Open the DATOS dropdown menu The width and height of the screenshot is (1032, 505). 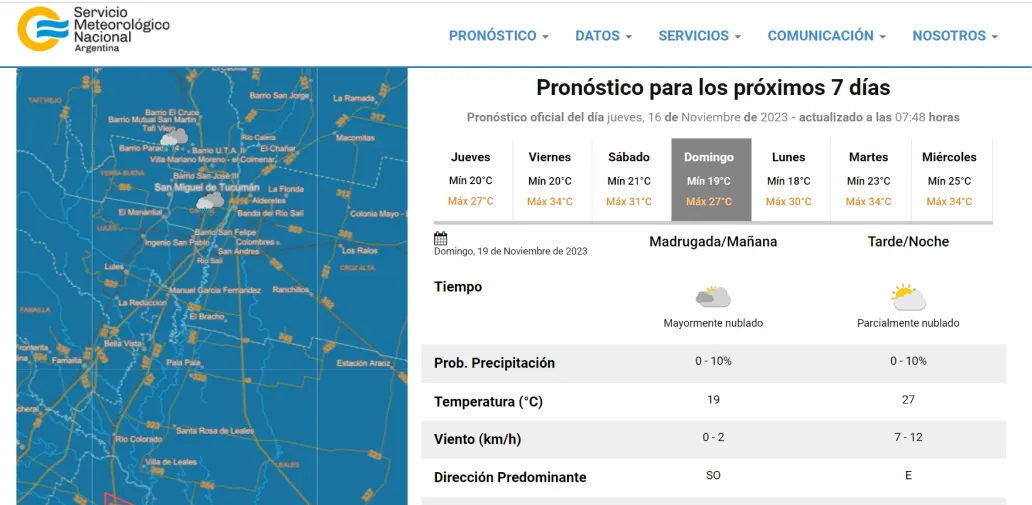pos(604,36)
